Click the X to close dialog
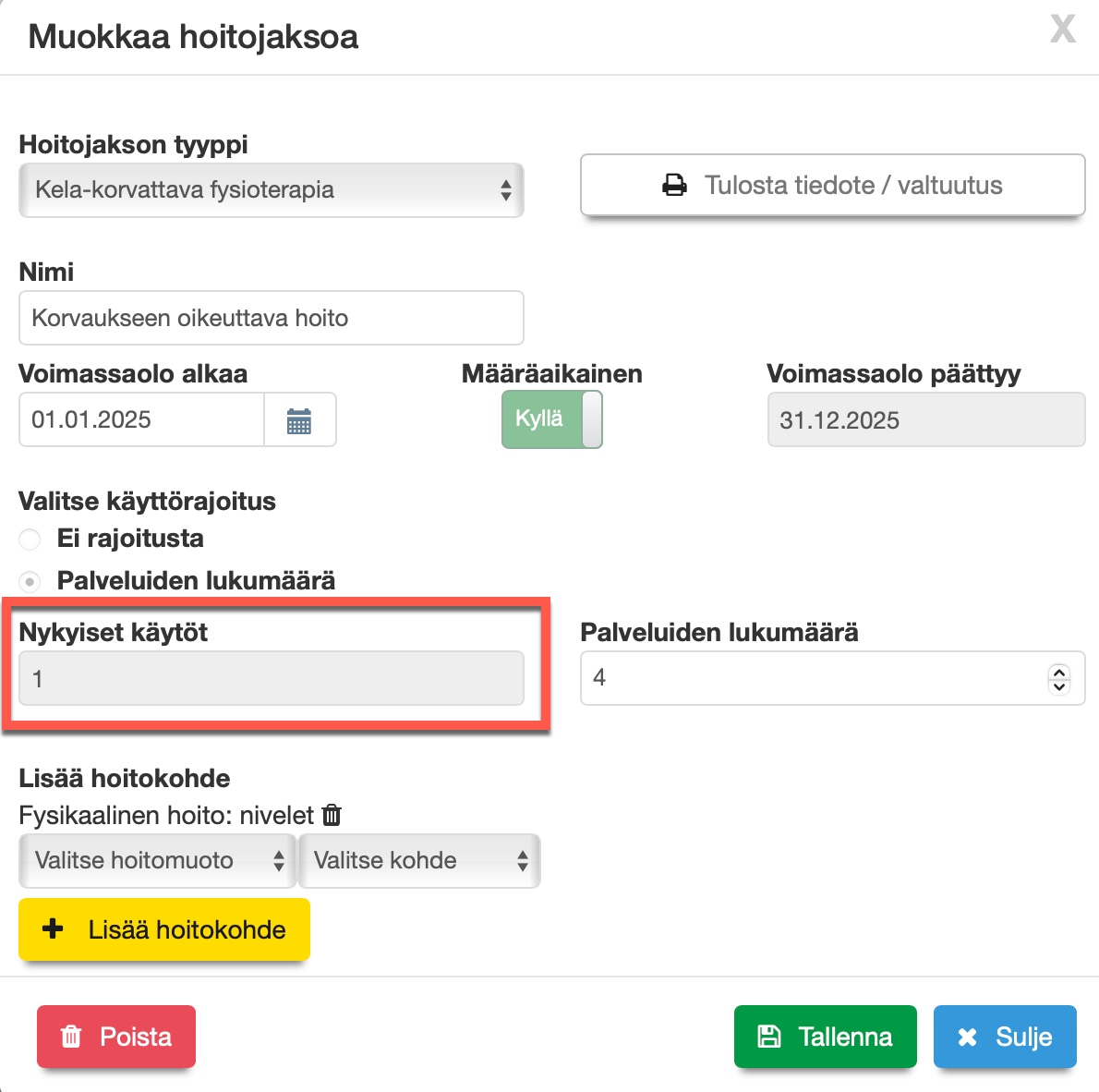This screenshot has width=1099, height=1092. tap(1063, 30)
